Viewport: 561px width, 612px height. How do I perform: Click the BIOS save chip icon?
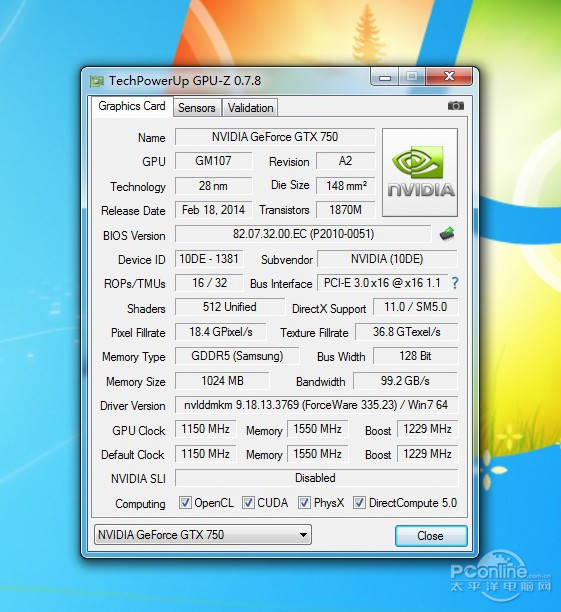coord(447,234)
